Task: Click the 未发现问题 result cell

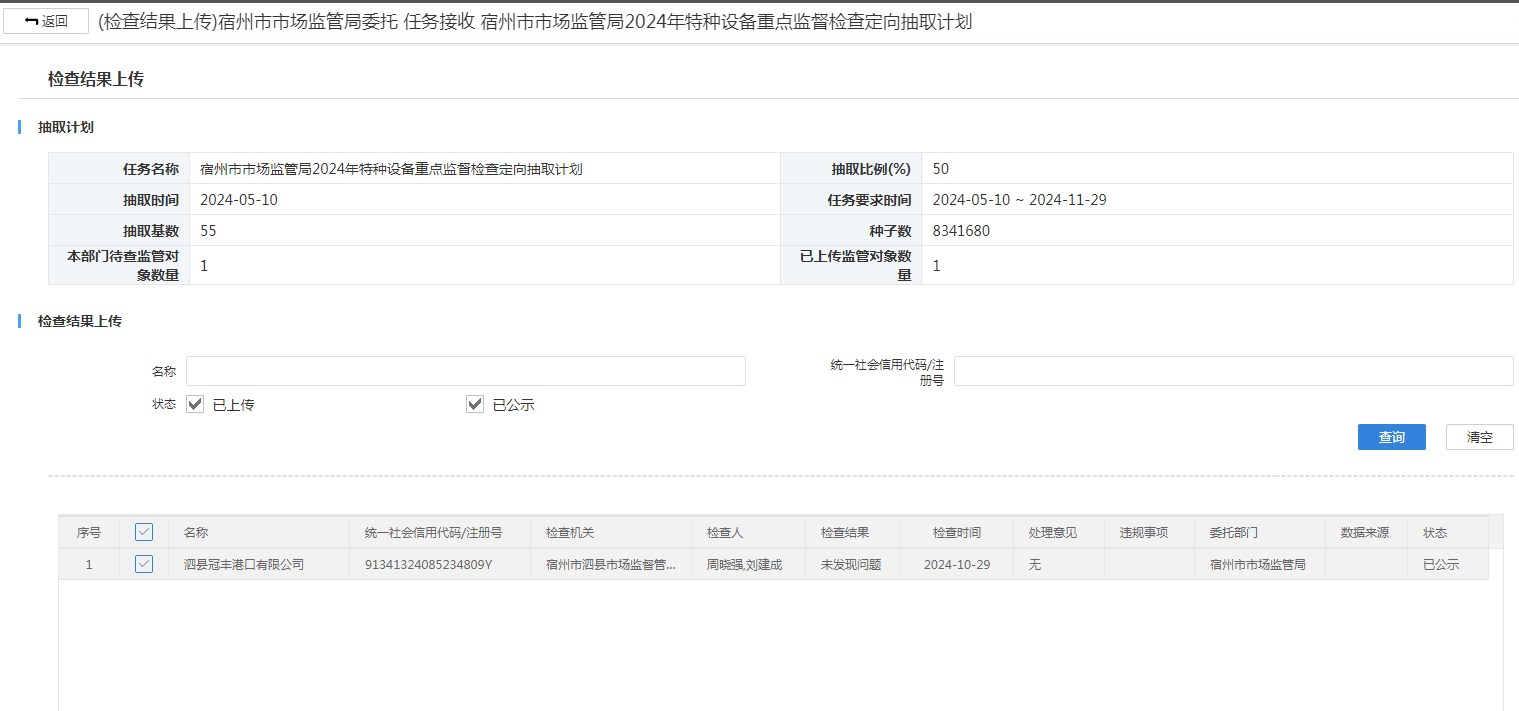Action: 852,565
